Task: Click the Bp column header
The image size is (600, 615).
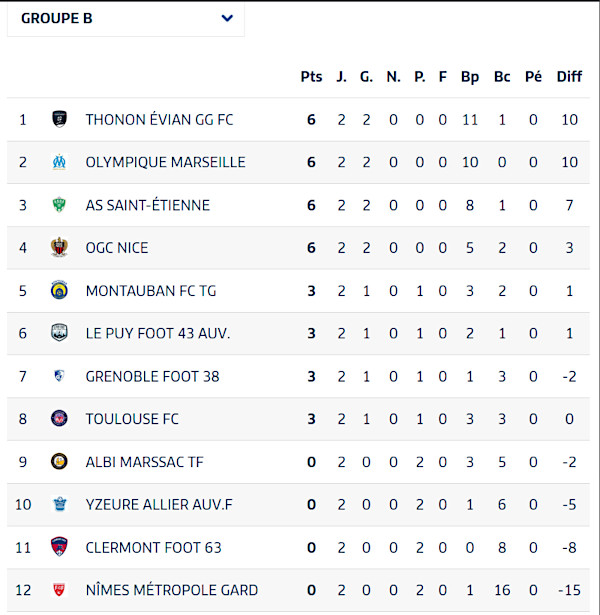Action: [470, 77]
